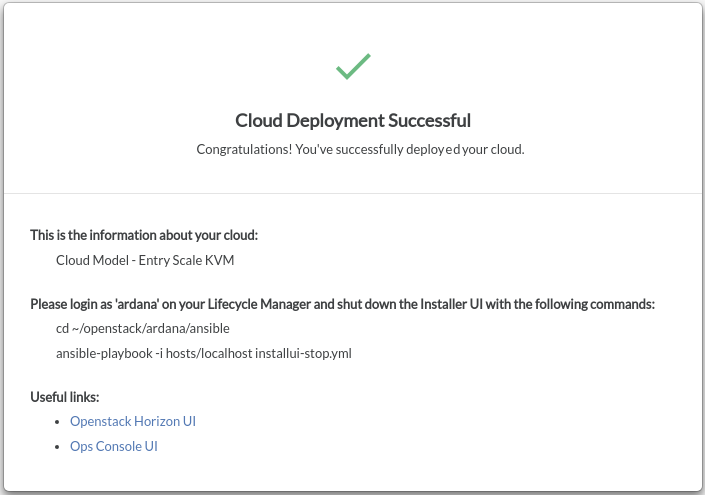This screenshot has width=705, height=495.
Task: Open the Ops Console UI link
Action: [x=113, y=446]
